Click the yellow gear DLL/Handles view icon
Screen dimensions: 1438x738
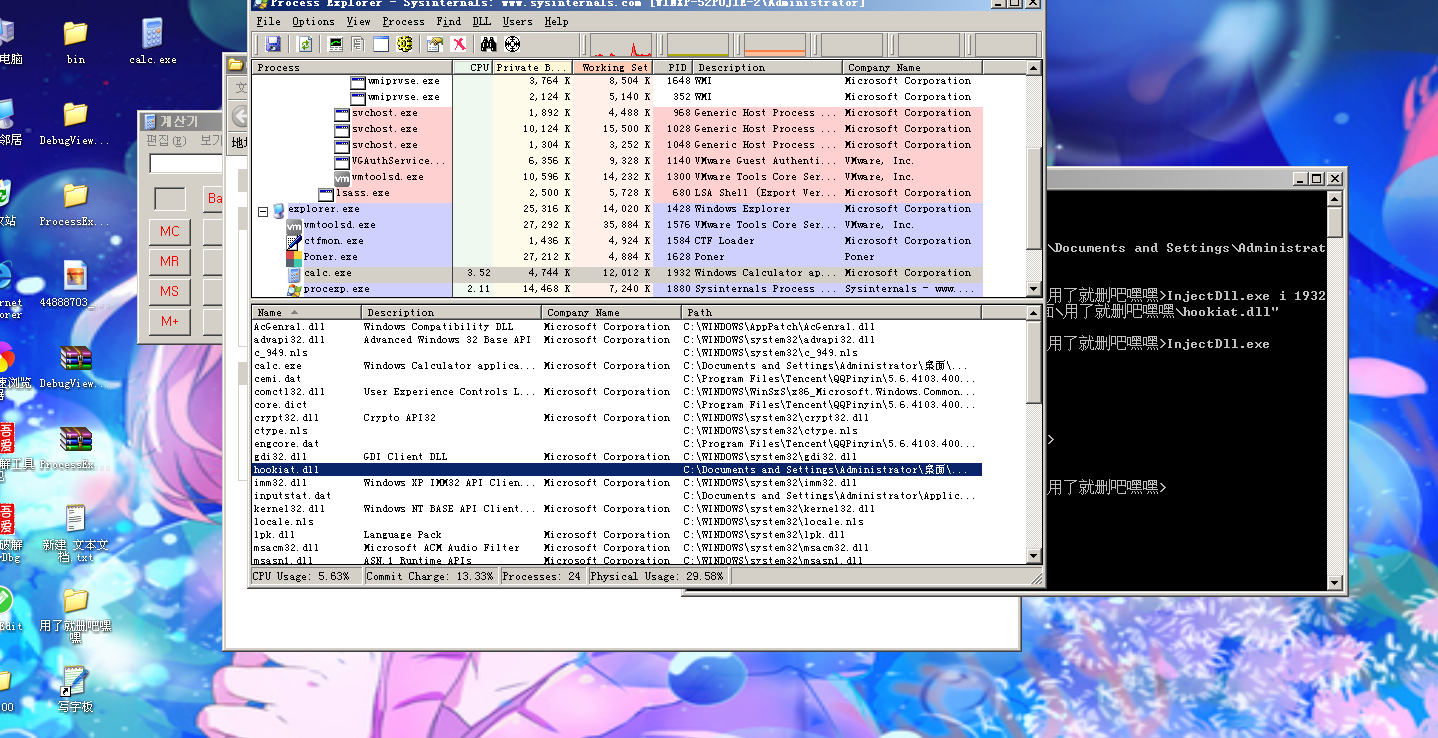click(x=404, y=44)
